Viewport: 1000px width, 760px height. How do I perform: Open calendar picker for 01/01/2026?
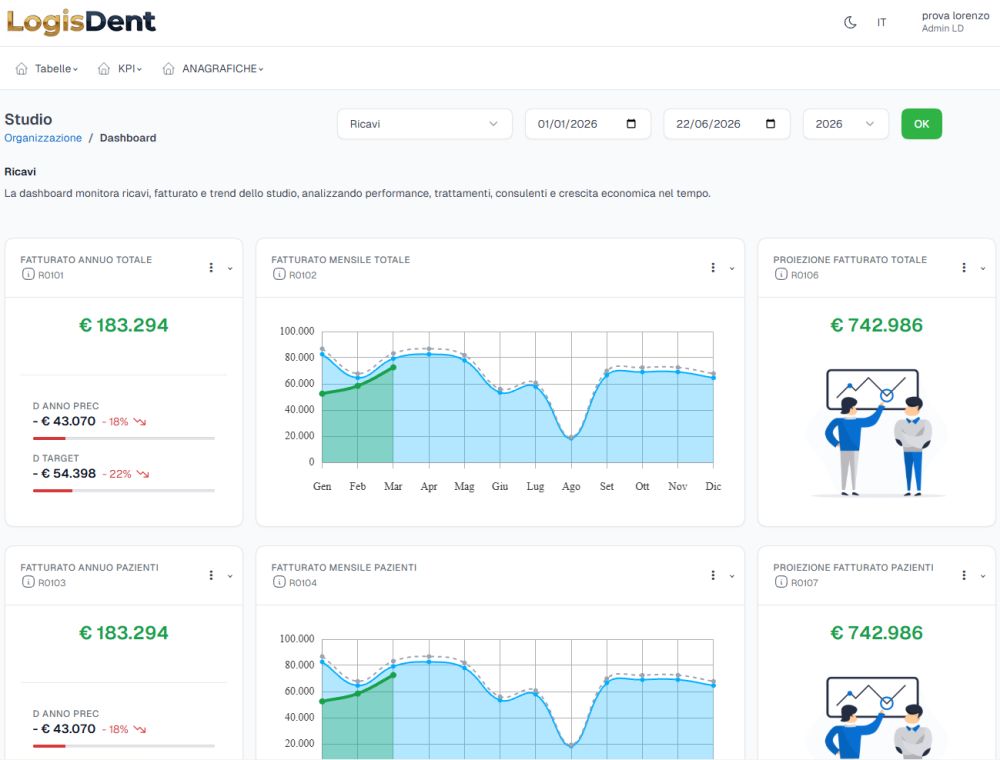631,124
